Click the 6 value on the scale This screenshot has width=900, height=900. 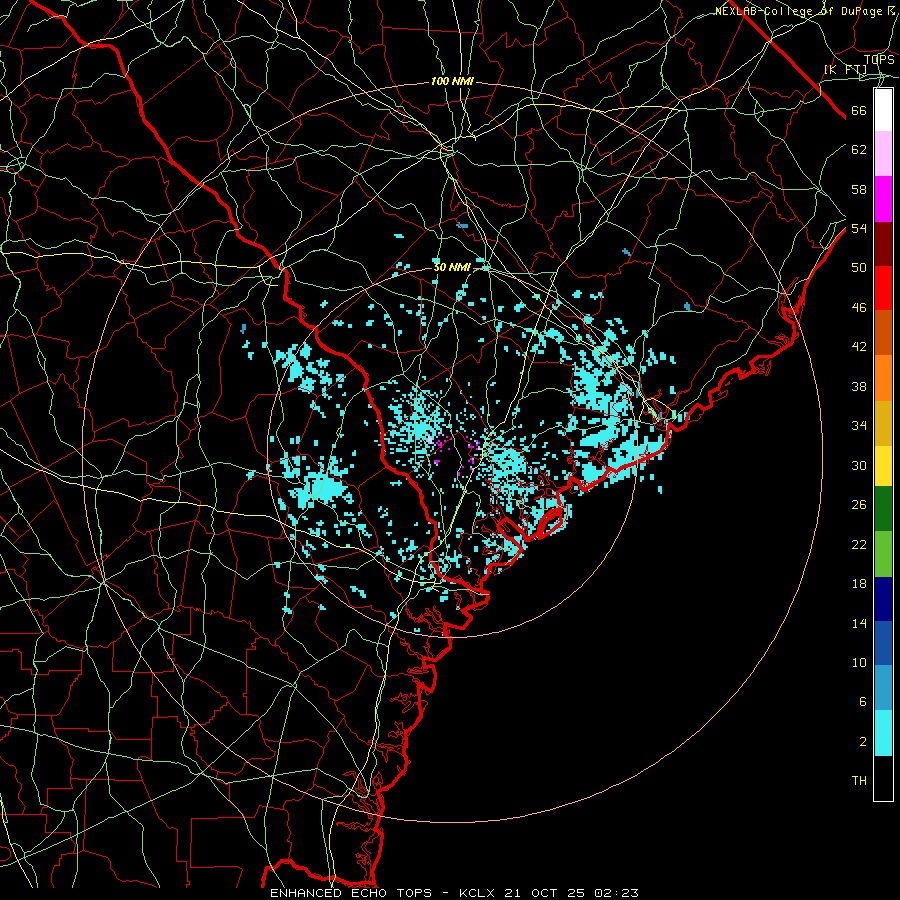(862, 701)
